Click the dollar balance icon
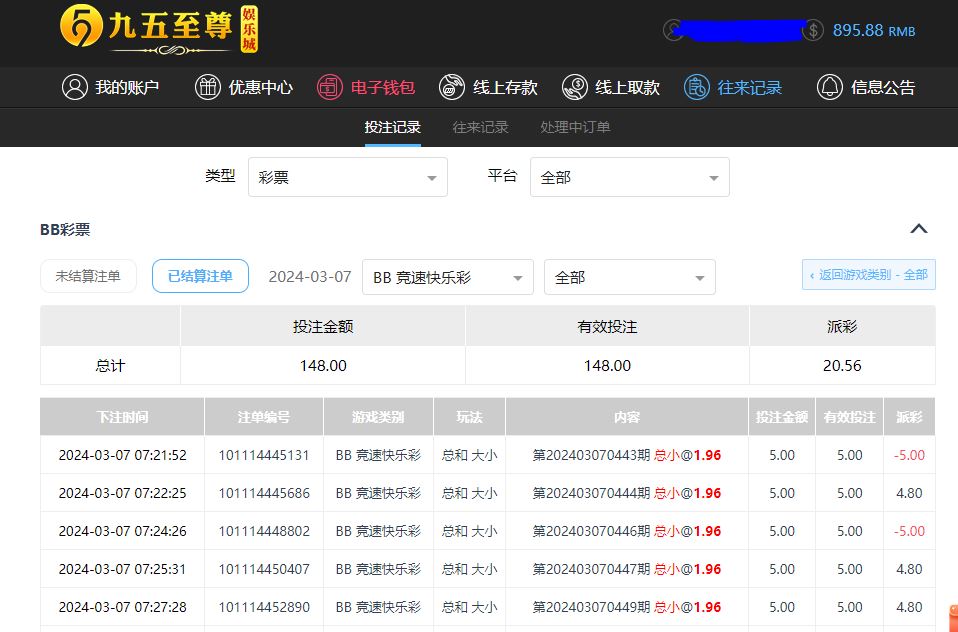 coord(813,30)
